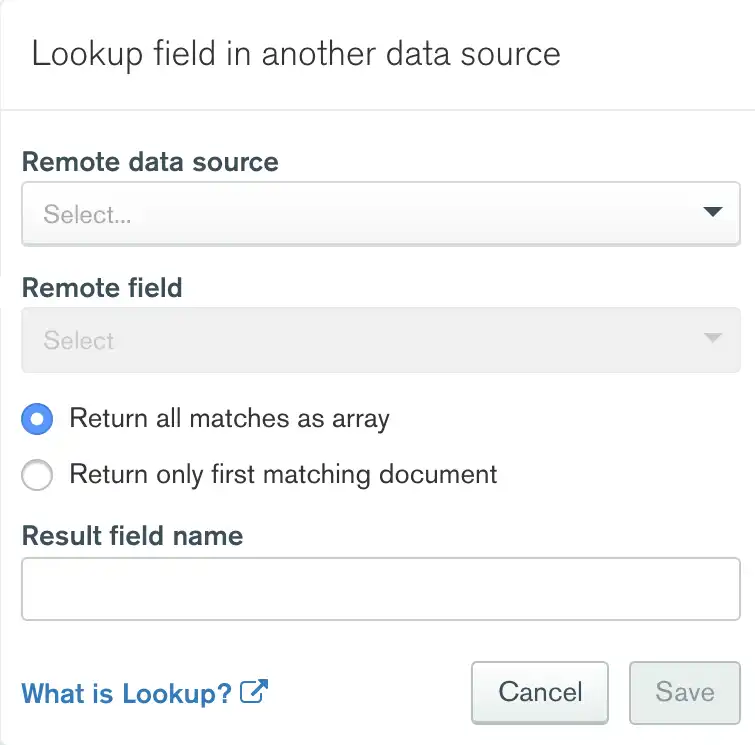Click empty footer space left of Cancel button
The image size is (755, 745).
pos(370,692)
